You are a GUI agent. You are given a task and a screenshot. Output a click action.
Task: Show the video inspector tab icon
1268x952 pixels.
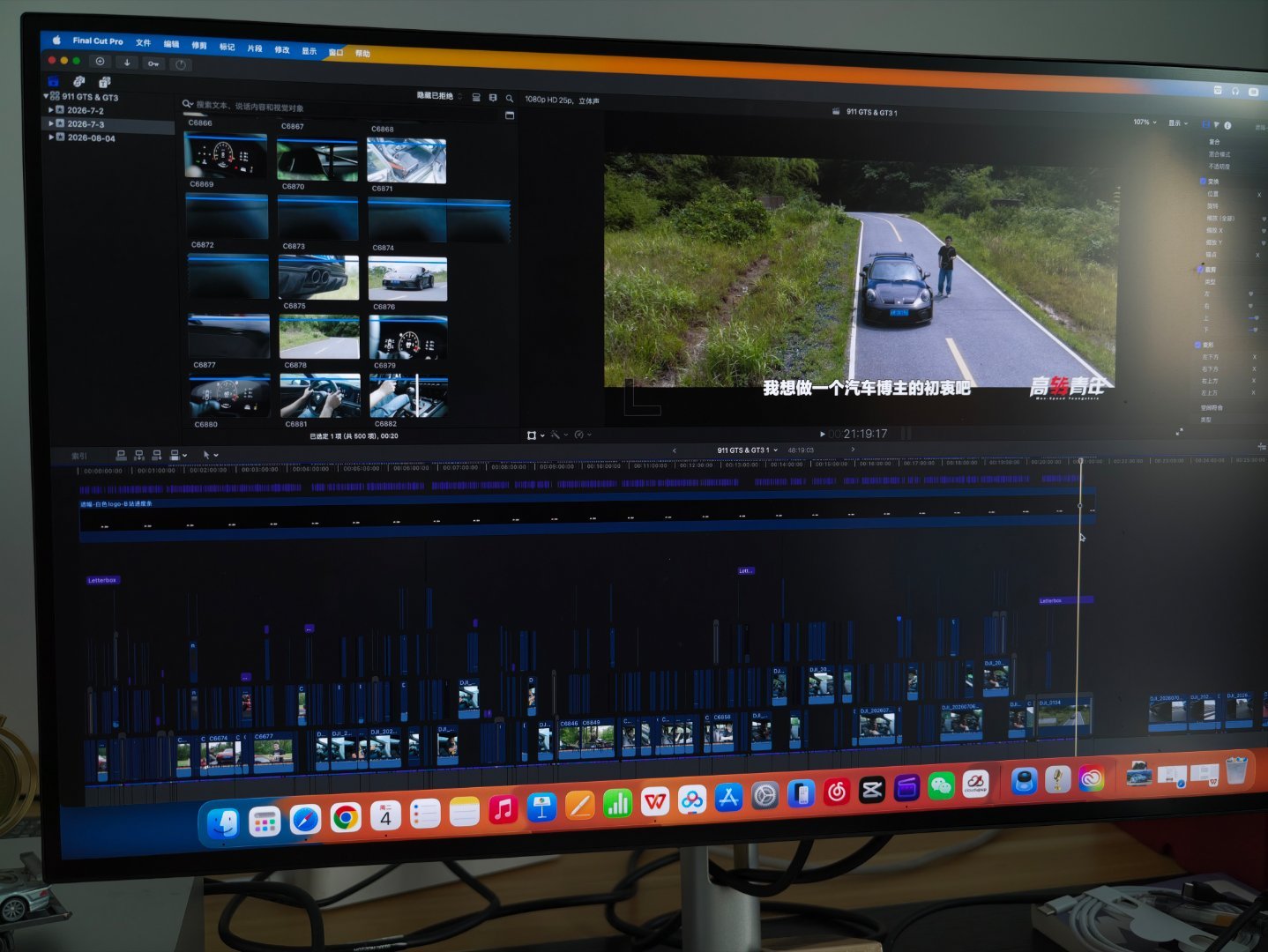(x=1205, y=124)
